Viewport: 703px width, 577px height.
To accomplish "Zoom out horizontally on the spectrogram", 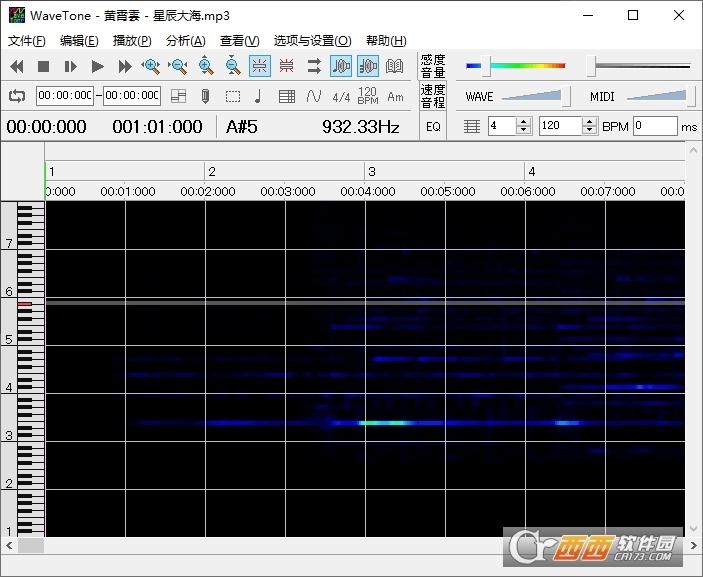I will pyautogui.click(x=178, y=66).
